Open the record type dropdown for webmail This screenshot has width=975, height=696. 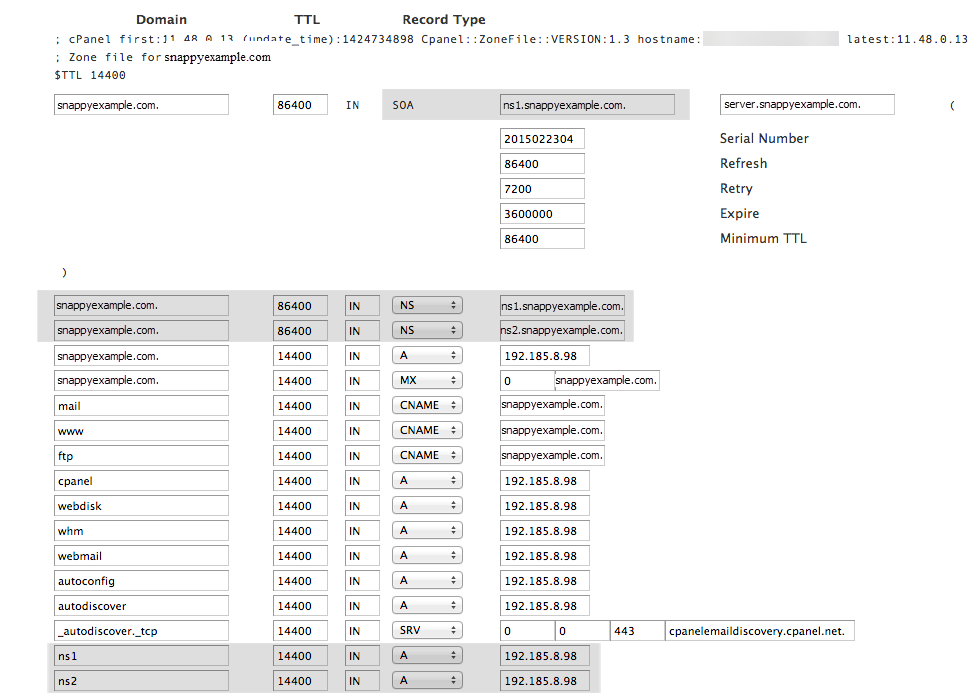point(427,555)
